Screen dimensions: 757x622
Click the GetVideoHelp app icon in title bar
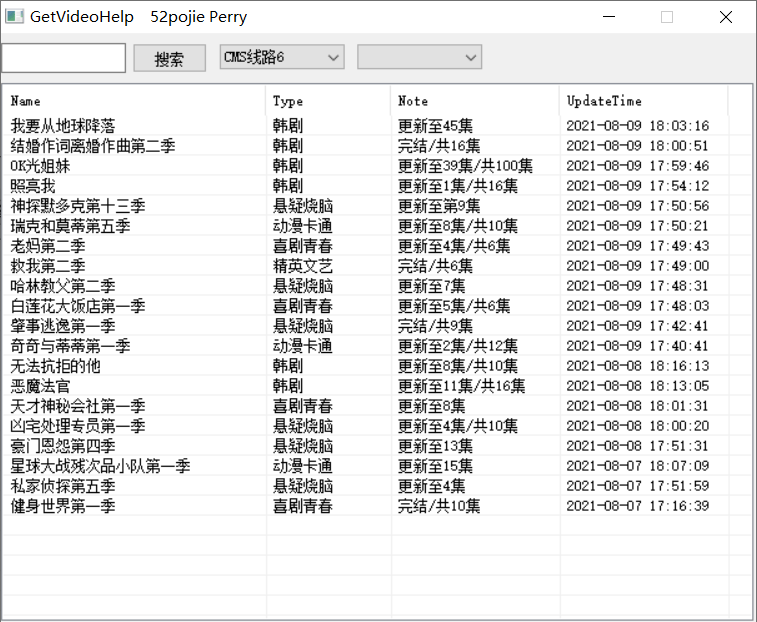(13, 17)
